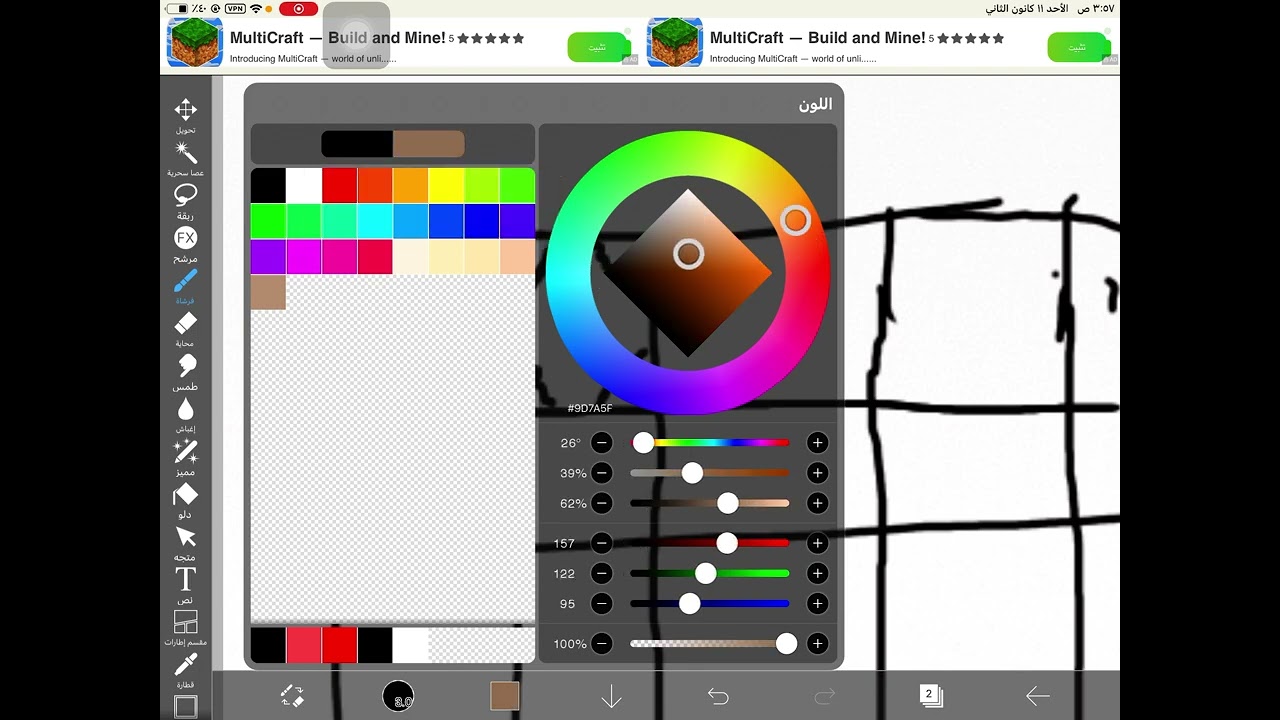Click the diamond saturation-brightness selector handle
Image resolution: width=1280 pixels, height=720 pixels.
(x=688, y=254)
